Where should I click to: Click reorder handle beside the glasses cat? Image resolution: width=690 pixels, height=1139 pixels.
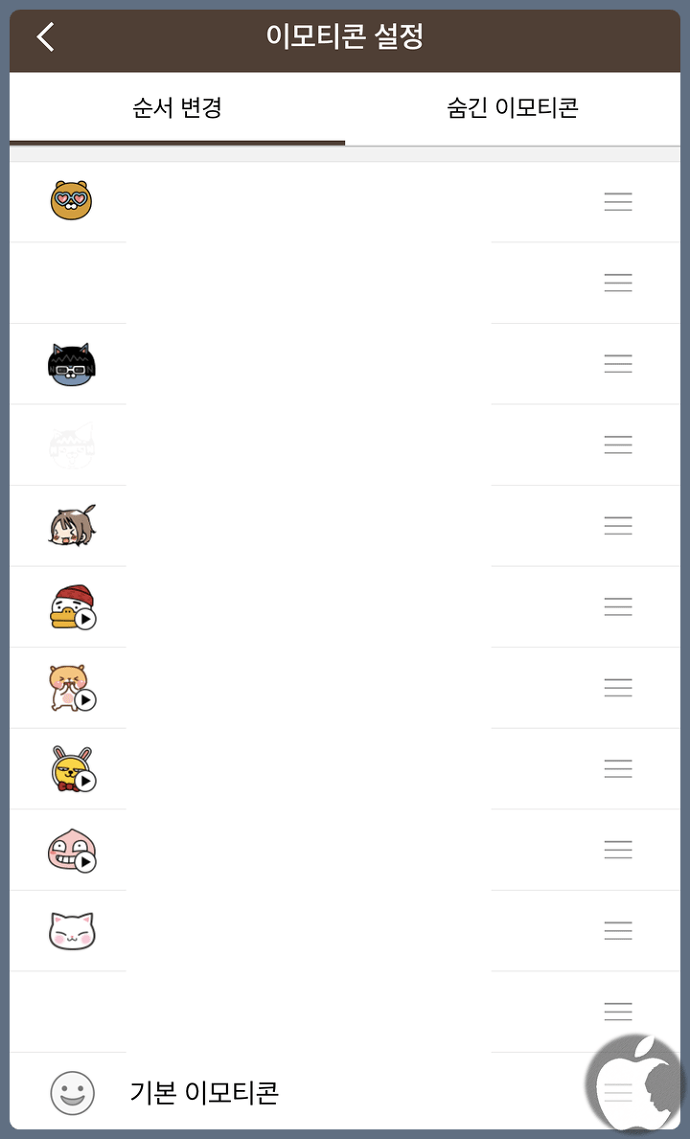coord(618,363)
